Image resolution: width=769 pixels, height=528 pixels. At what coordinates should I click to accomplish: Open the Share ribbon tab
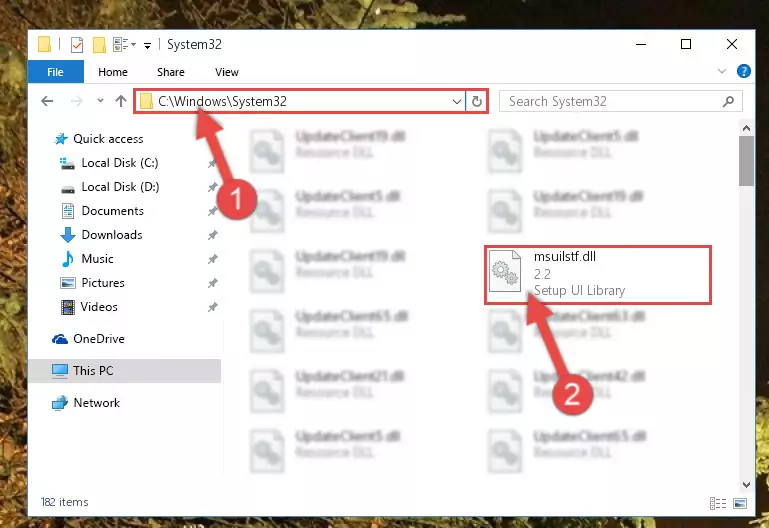click(171, 72)
